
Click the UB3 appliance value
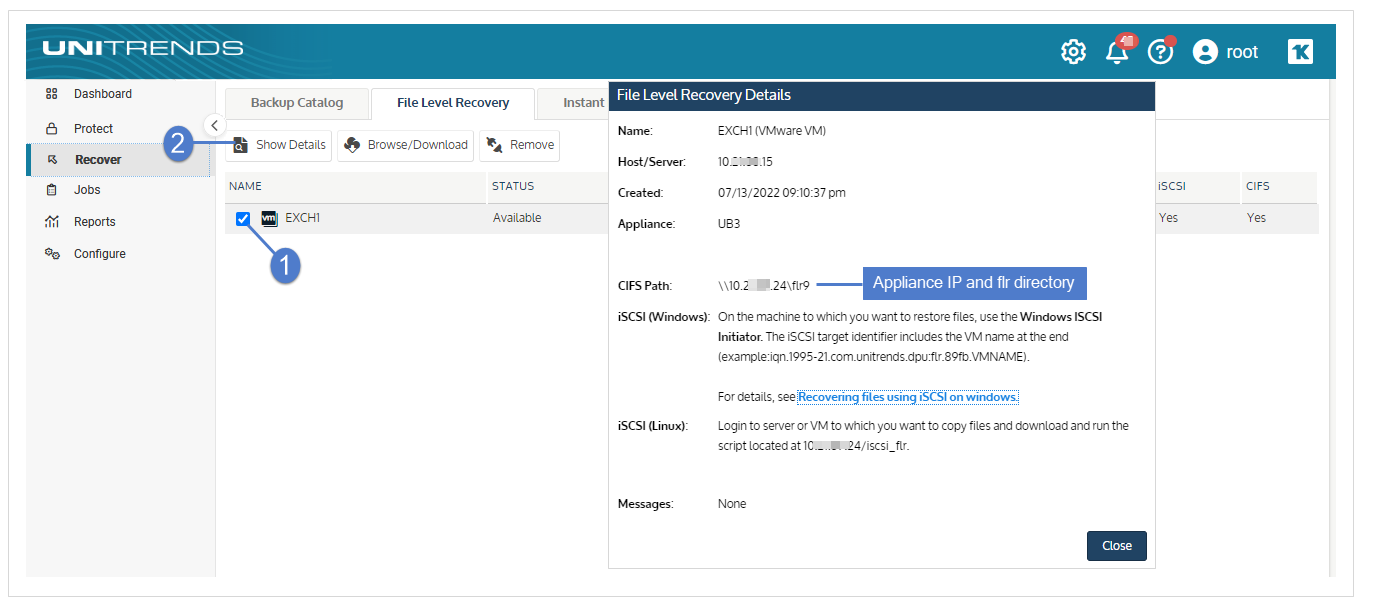tap(729, 225)
